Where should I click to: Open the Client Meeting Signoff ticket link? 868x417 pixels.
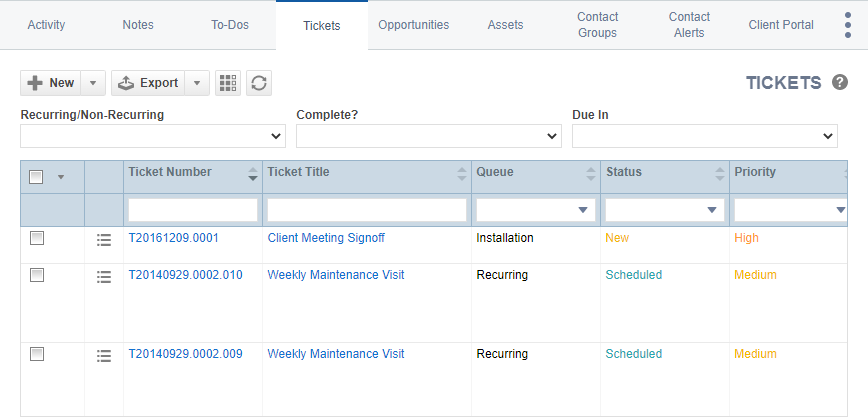point(326,238)
